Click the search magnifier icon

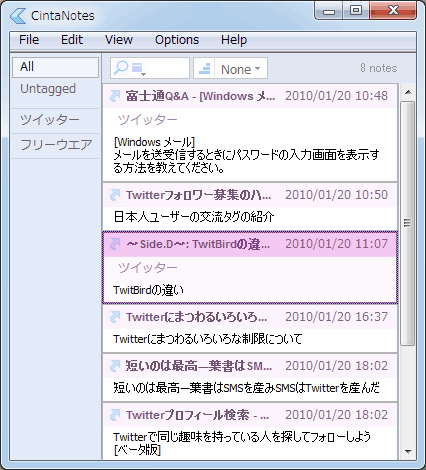pos(121,68)
